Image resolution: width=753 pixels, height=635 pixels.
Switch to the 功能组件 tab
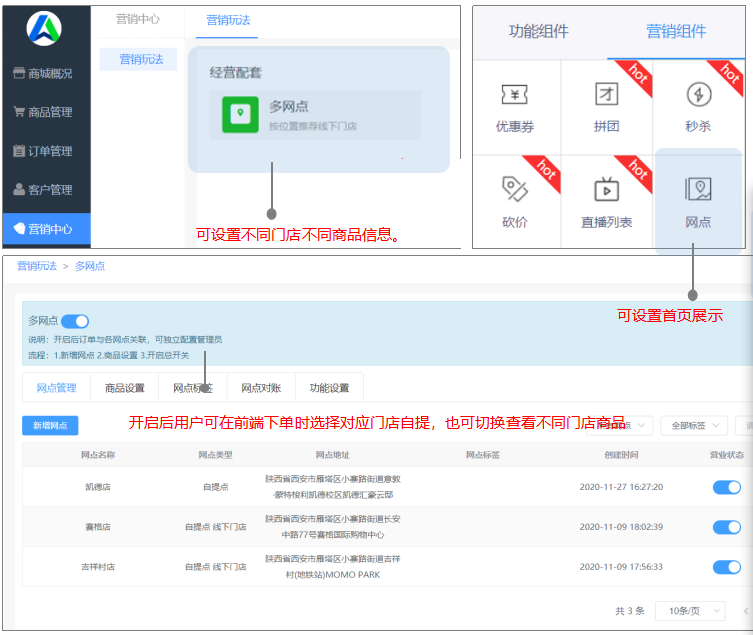click(538, 31)
